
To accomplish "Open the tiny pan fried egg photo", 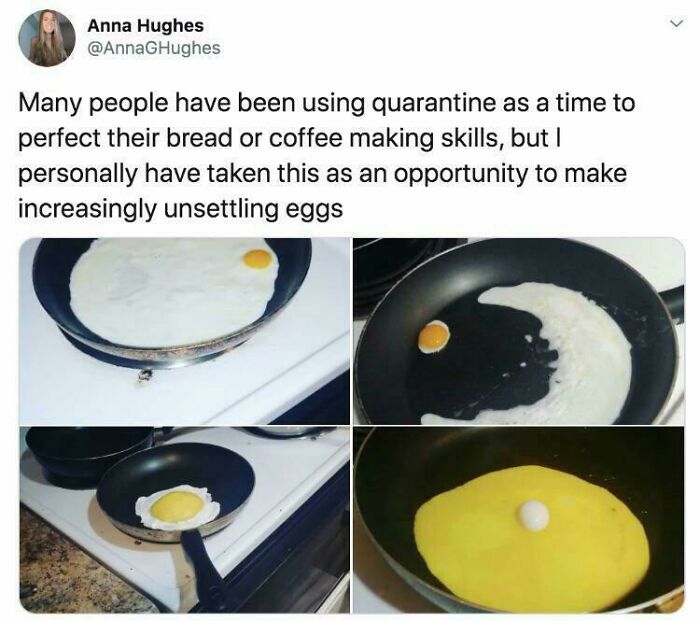I will pos(184,520).
